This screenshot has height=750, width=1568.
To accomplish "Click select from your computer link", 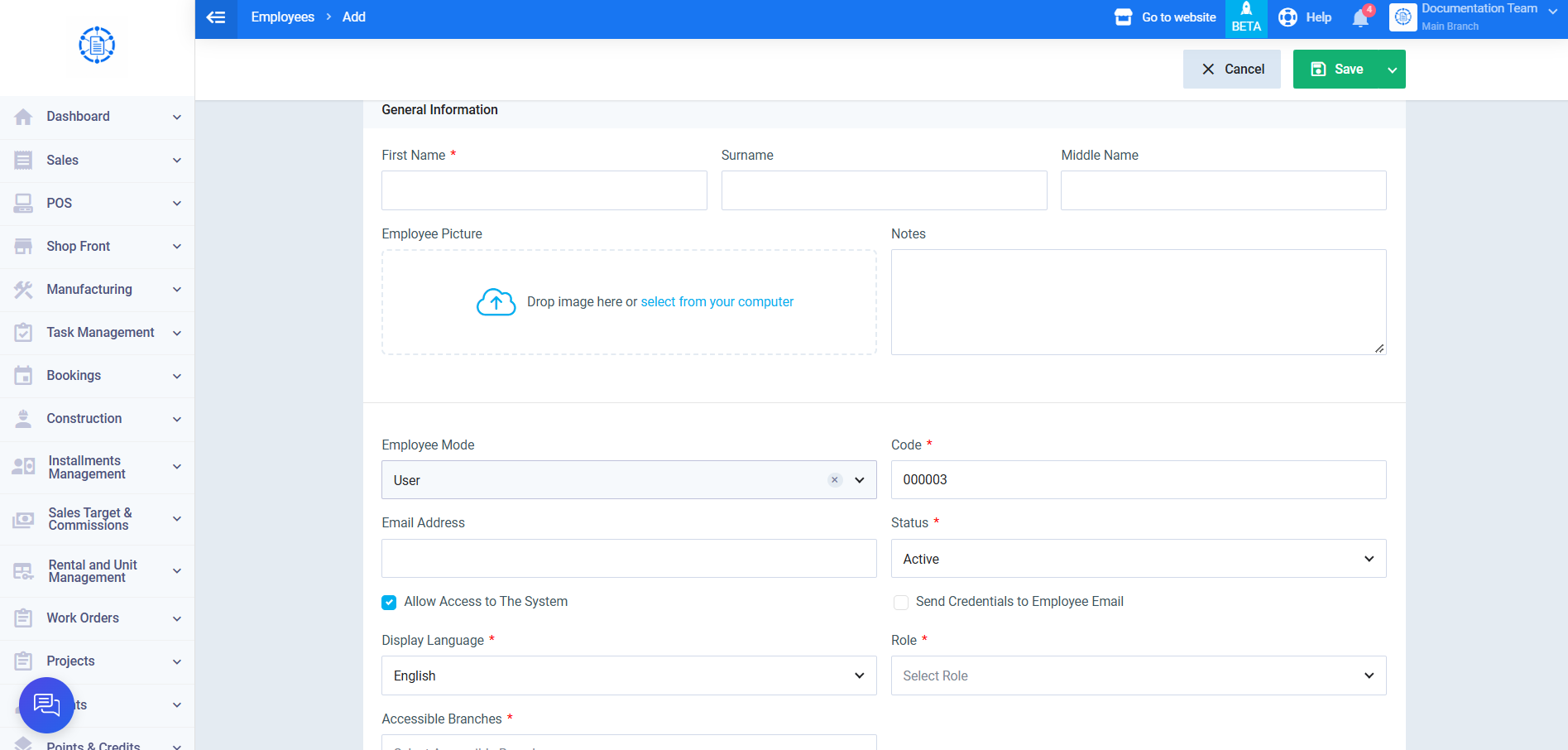I will pos(717,302).
